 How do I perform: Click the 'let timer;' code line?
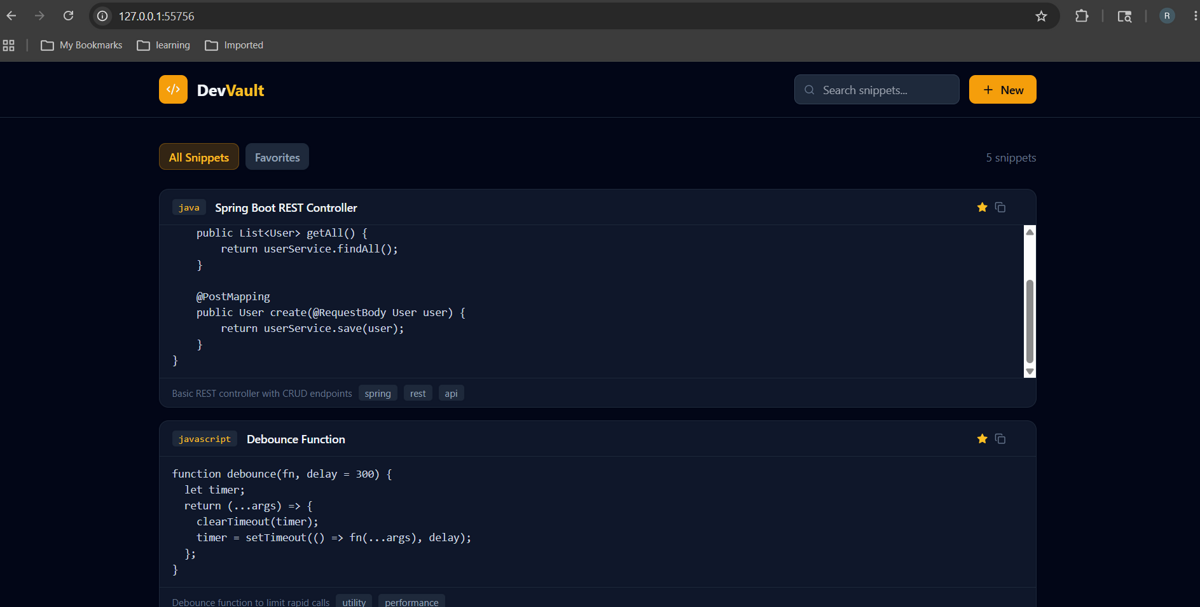pyautogui.click(x=215, y=490)
